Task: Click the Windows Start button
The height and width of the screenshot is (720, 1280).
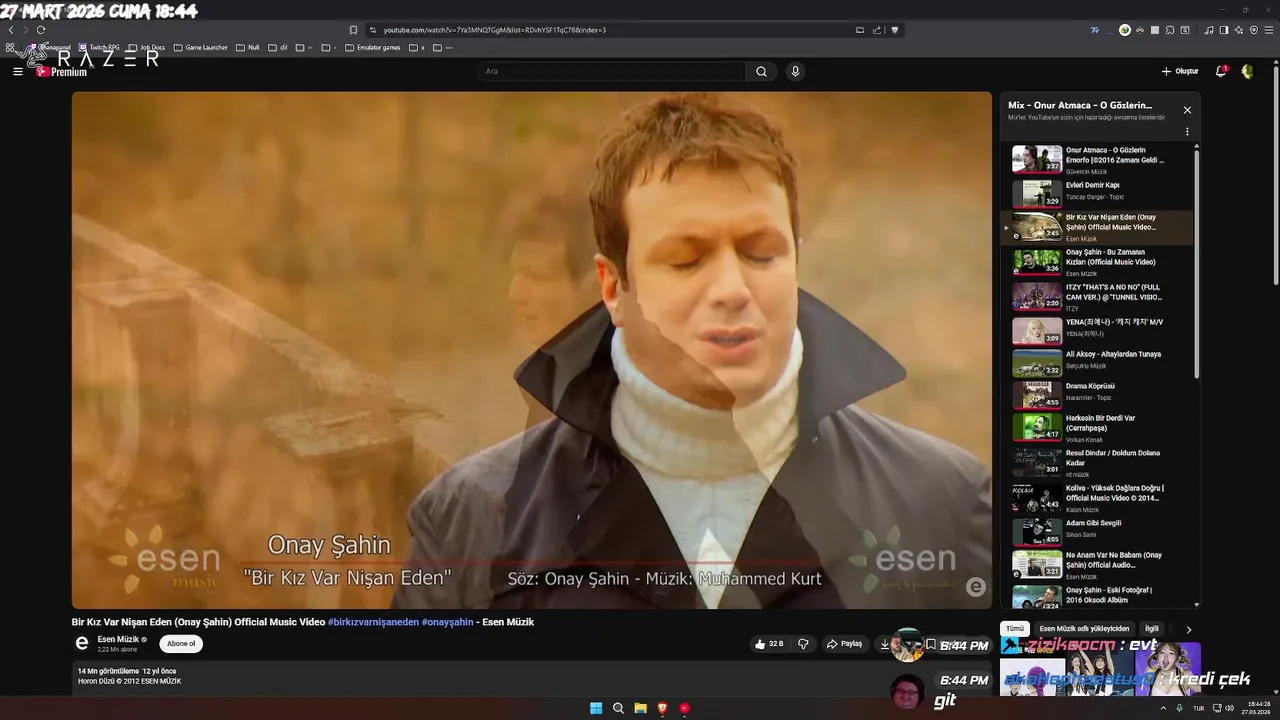Action: coord(596,708)
